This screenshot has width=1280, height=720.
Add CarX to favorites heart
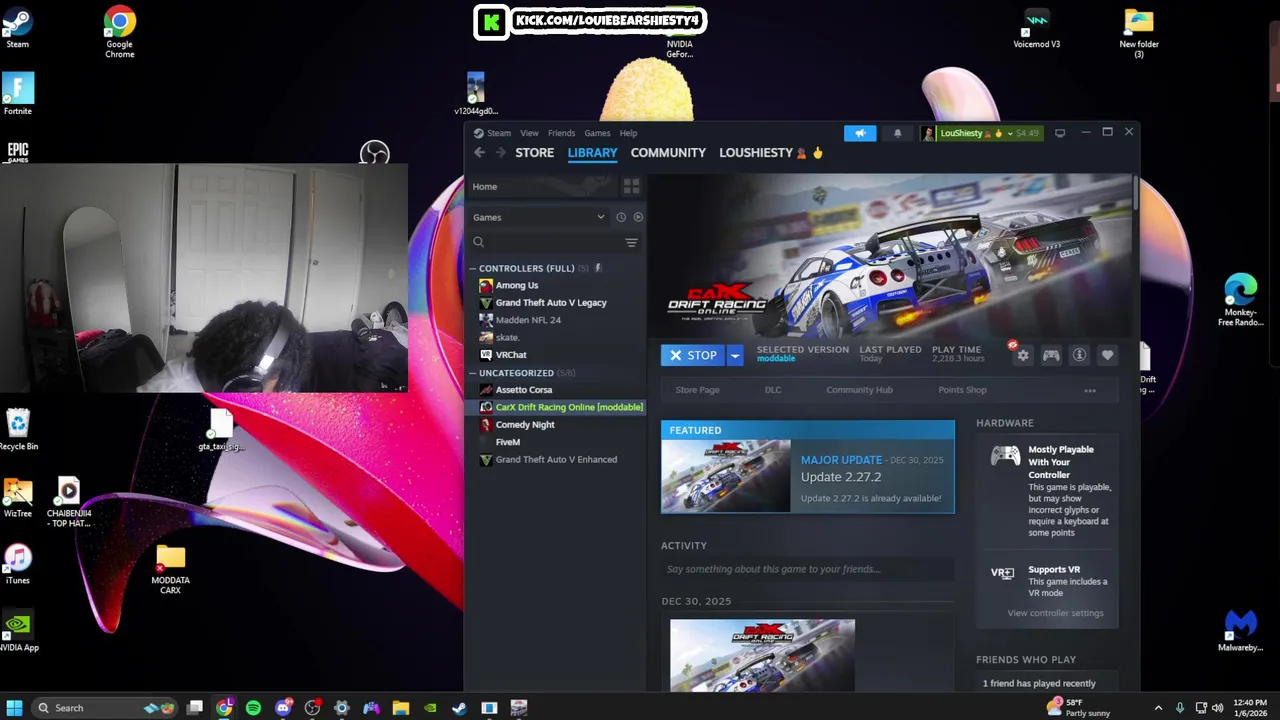[1107, 356]
